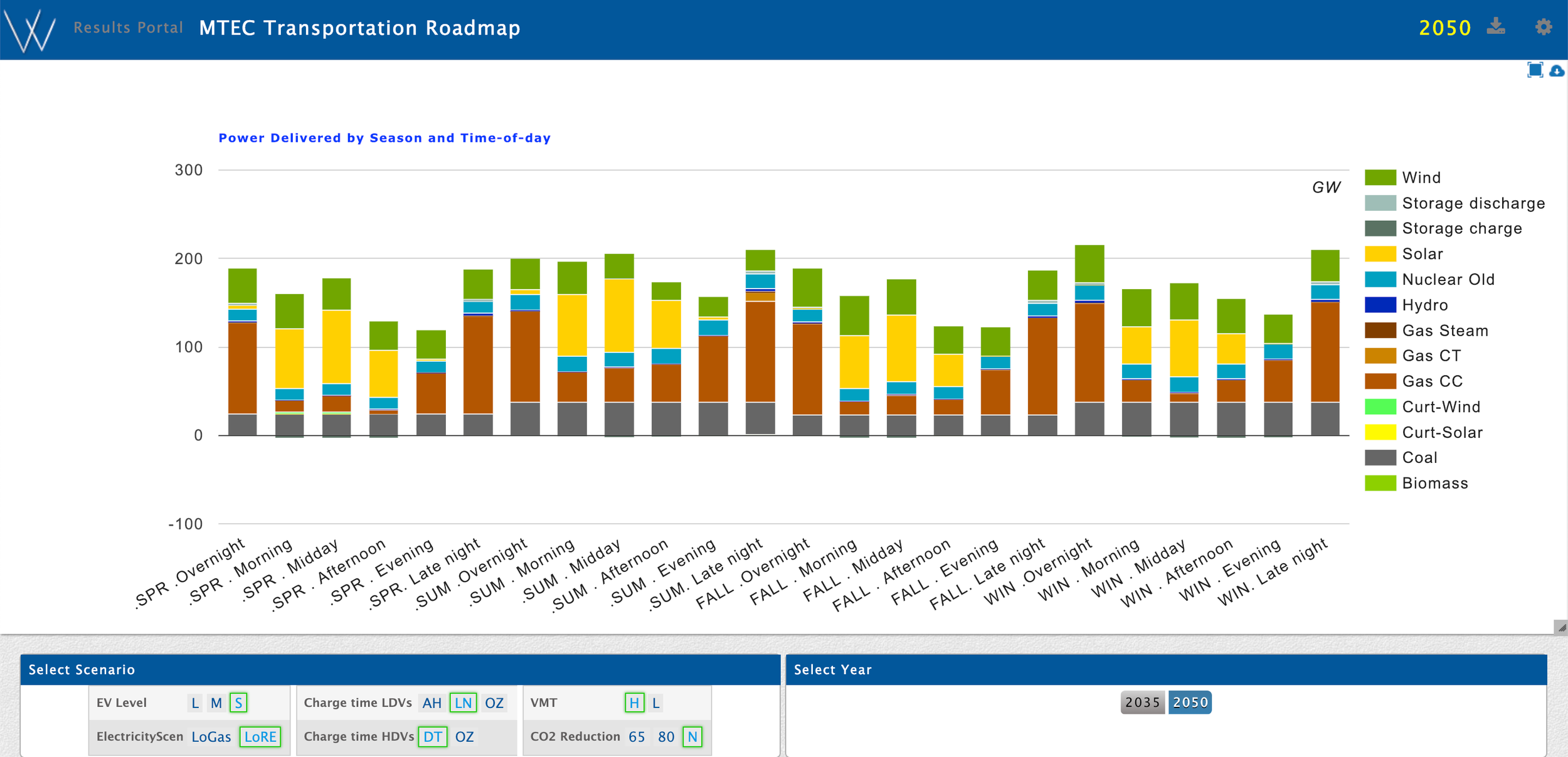Switch to year 2050 tab
Image resolution: width=1568 pixels, height=757 pixels.
1190,702
